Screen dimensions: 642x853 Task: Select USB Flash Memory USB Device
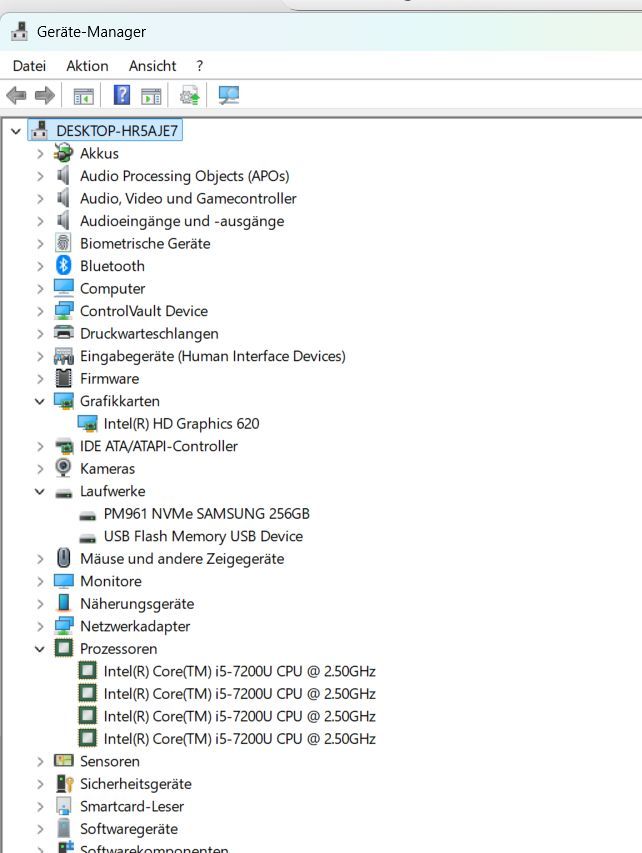coord(202,536)
